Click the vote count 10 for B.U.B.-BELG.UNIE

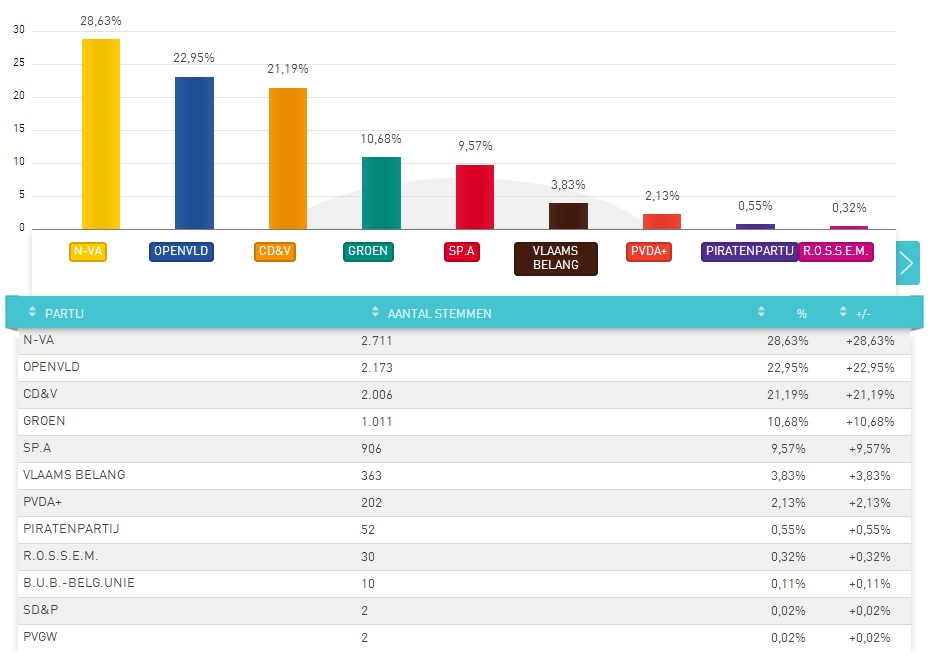click(x=368, y=584)
